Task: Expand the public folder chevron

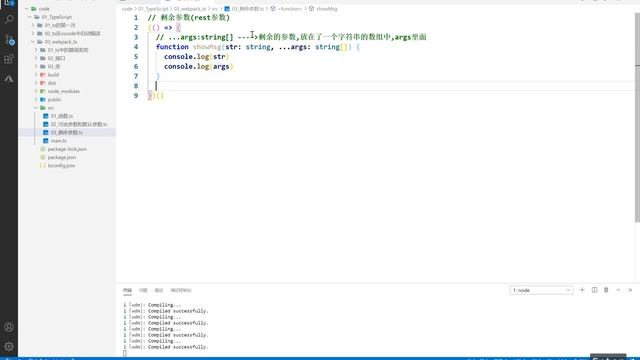Action: click(x=36, y=100)
